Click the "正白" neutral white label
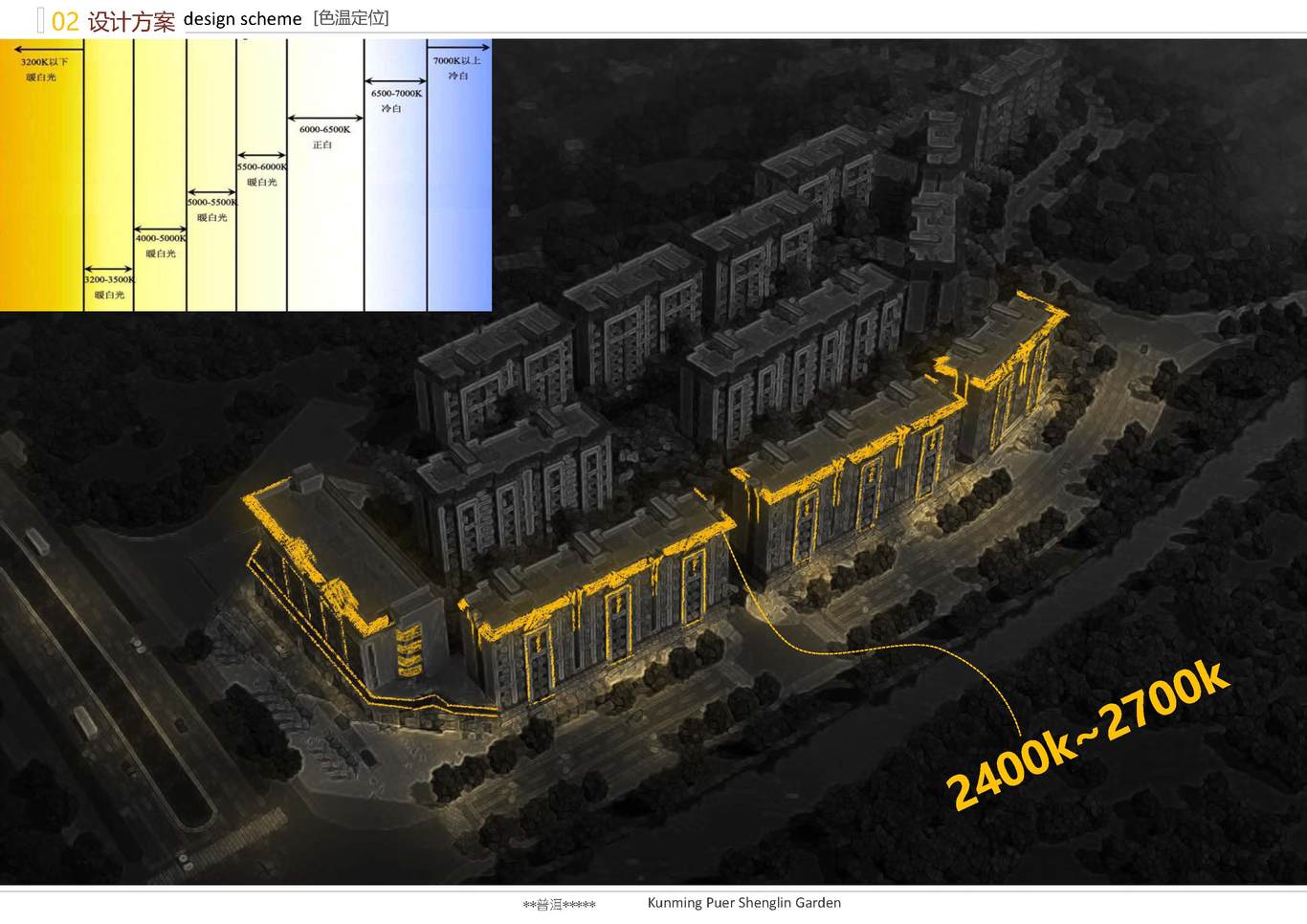1307x924 pixels. [x=322, y=145]
